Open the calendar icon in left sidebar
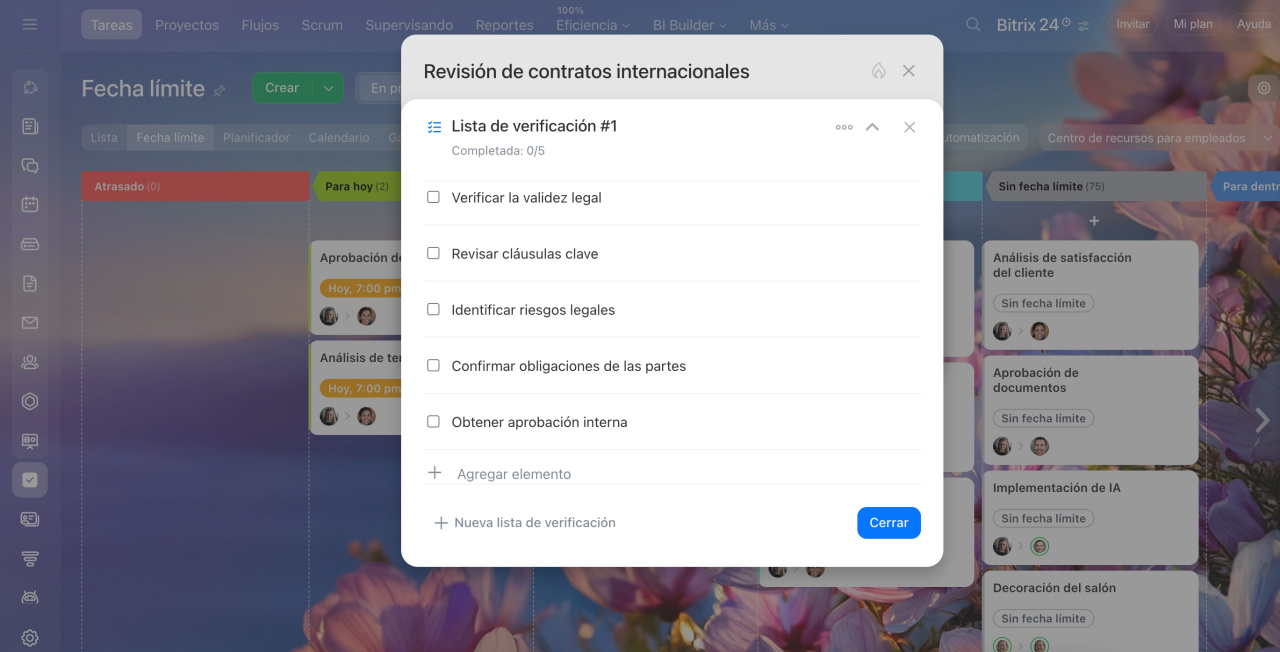 pyautogui.click(x=30, y=204)
